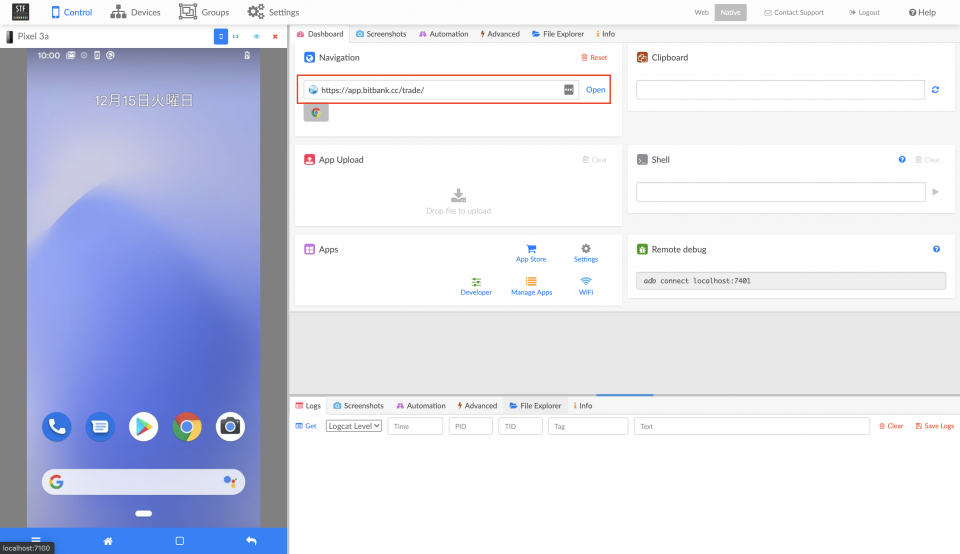Click the Clipboard text field
960x554 pixels.
[780, 90]
